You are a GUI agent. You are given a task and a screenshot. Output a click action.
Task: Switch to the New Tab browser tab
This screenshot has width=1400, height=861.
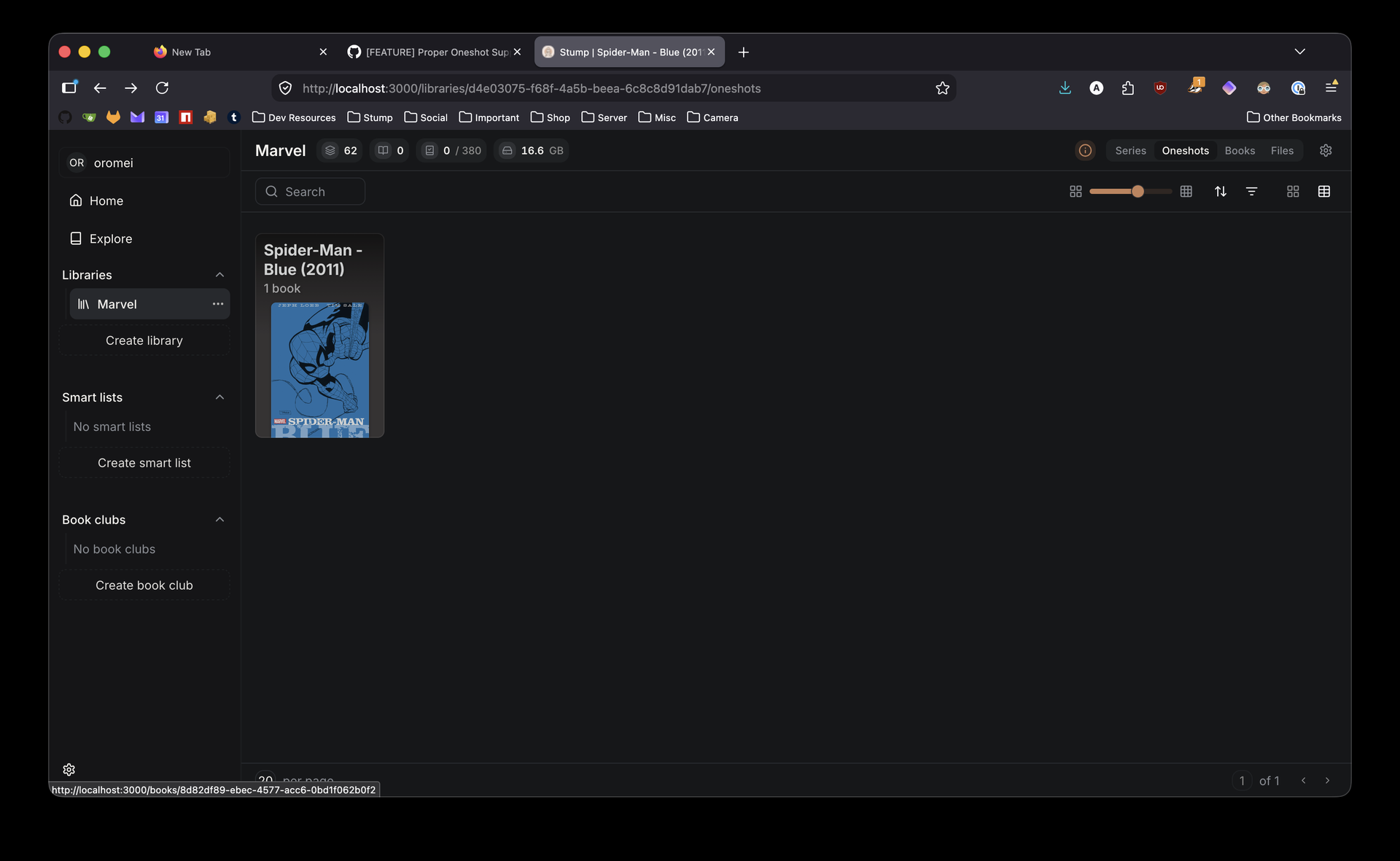(x=241, y=52)
